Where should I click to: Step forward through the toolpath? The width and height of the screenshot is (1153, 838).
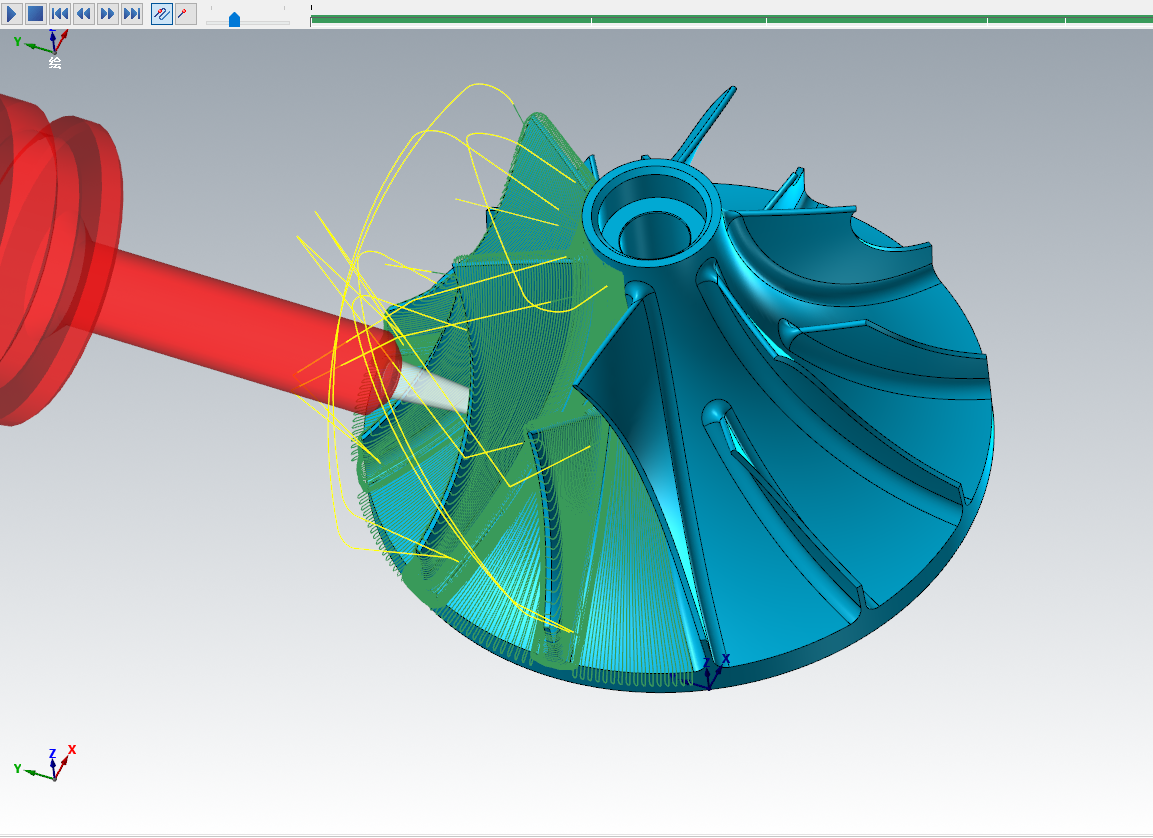coord(108,14)
